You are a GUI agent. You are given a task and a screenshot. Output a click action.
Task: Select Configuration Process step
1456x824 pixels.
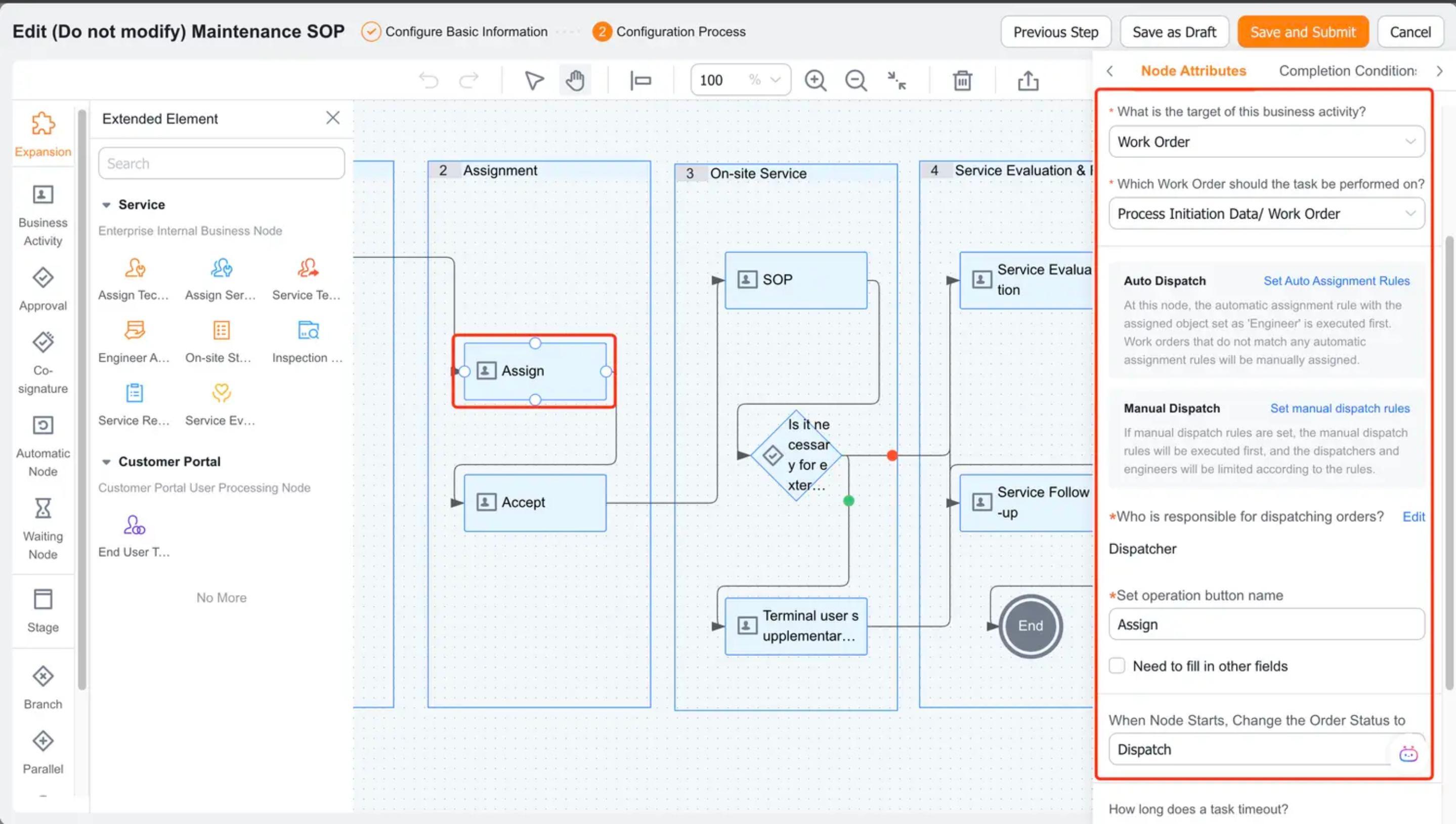tap(669, 32)
